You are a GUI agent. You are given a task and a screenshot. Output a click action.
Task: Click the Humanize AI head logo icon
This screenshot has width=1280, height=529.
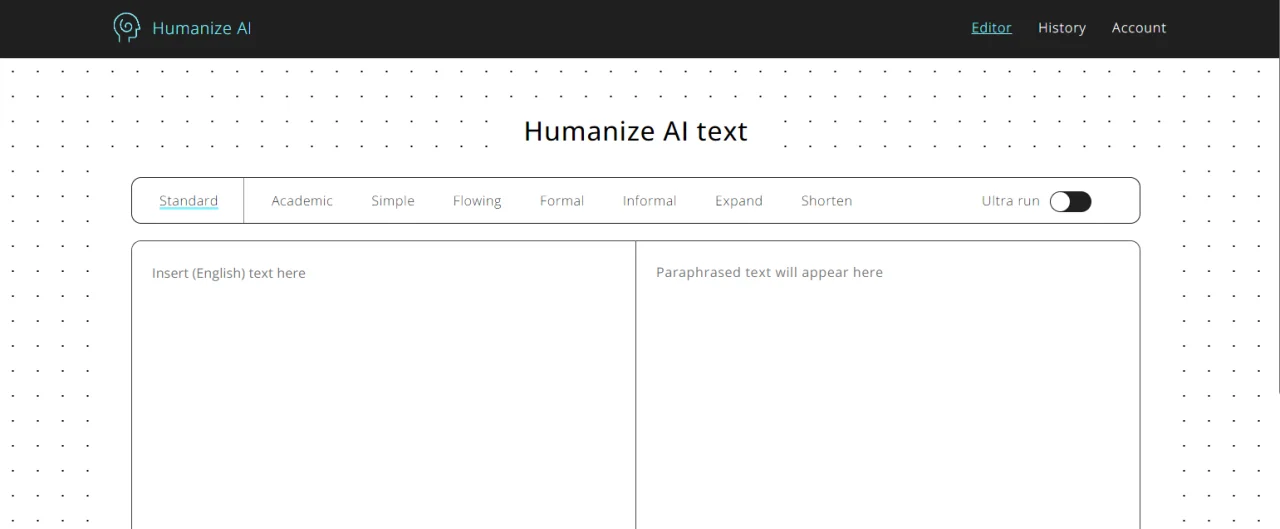click(x=126, y=27)
